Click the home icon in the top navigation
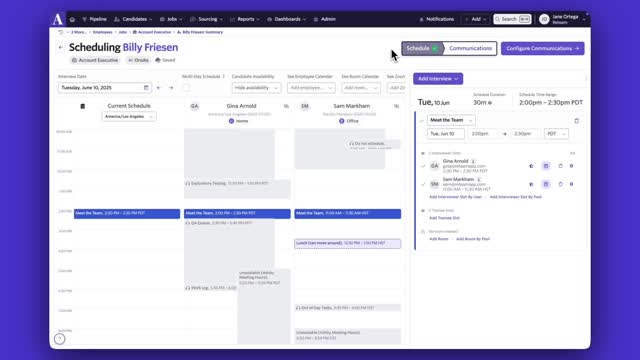 click(72, 19)
